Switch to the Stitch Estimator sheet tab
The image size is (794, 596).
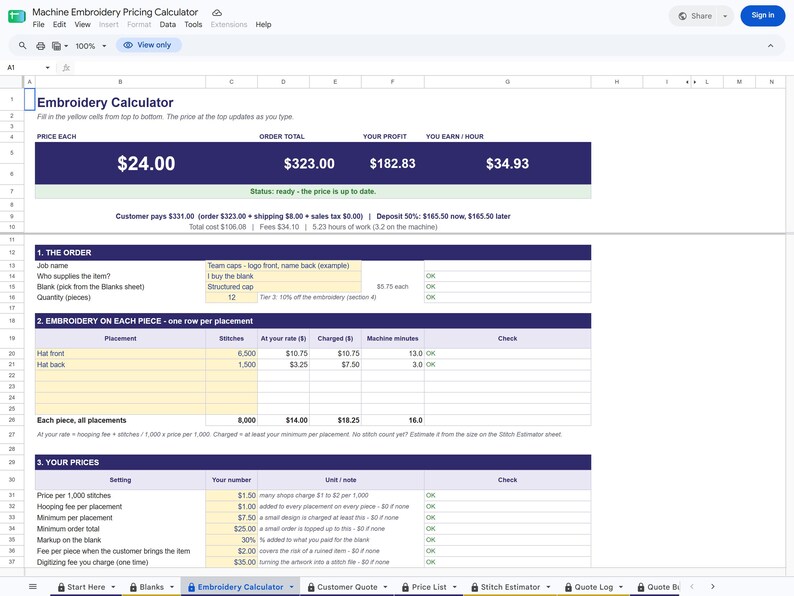click(x=510, y=587)
